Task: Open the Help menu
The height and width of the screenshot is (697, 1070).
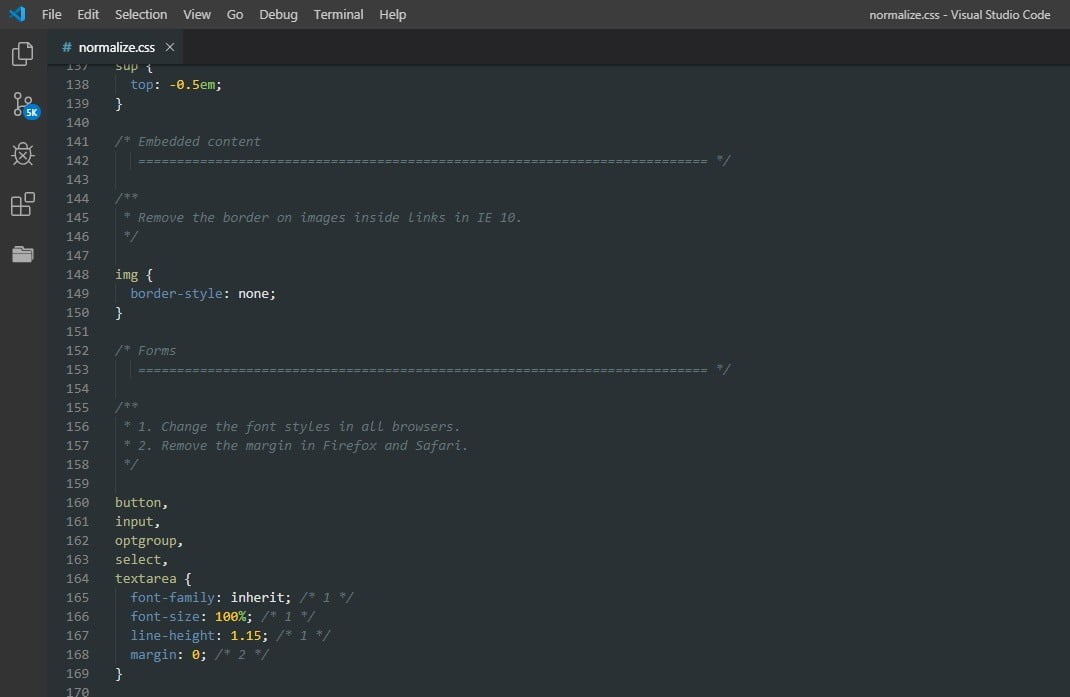Action: (x=393, y=14)
